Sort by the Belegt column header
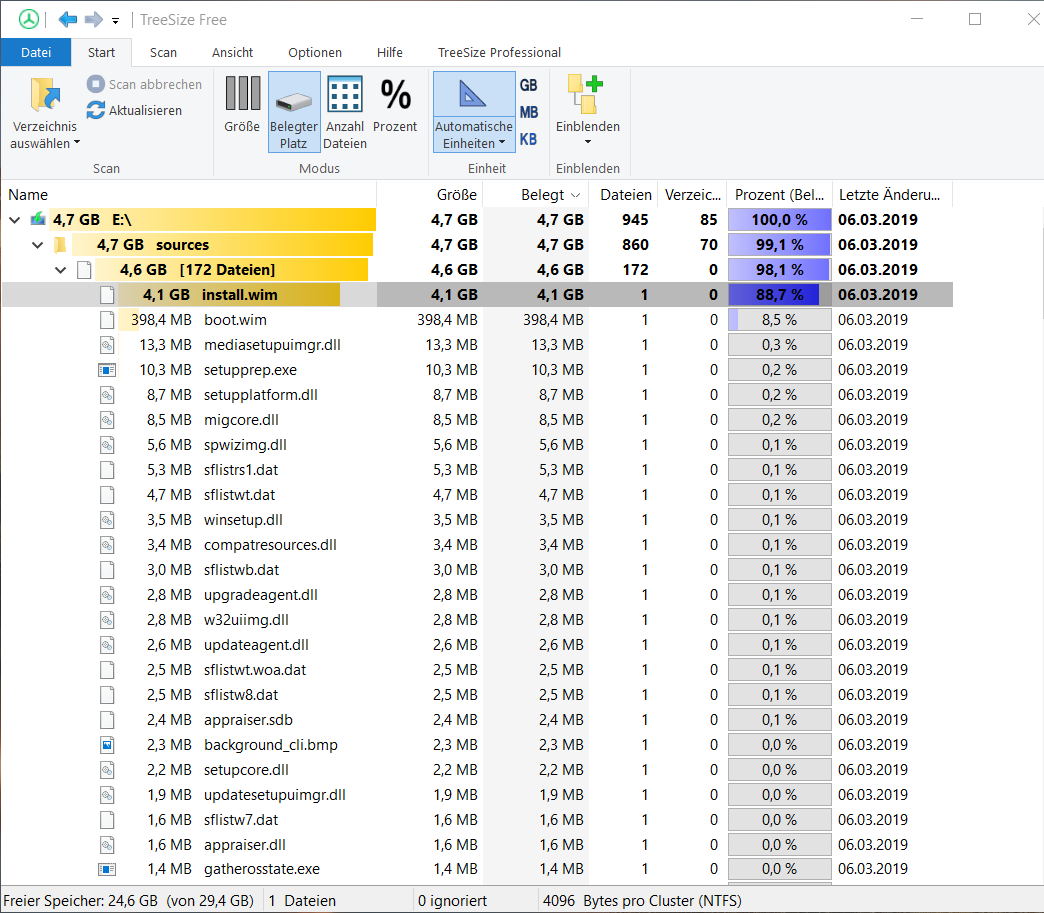1044x913 pixels. (x=536, y=194)
